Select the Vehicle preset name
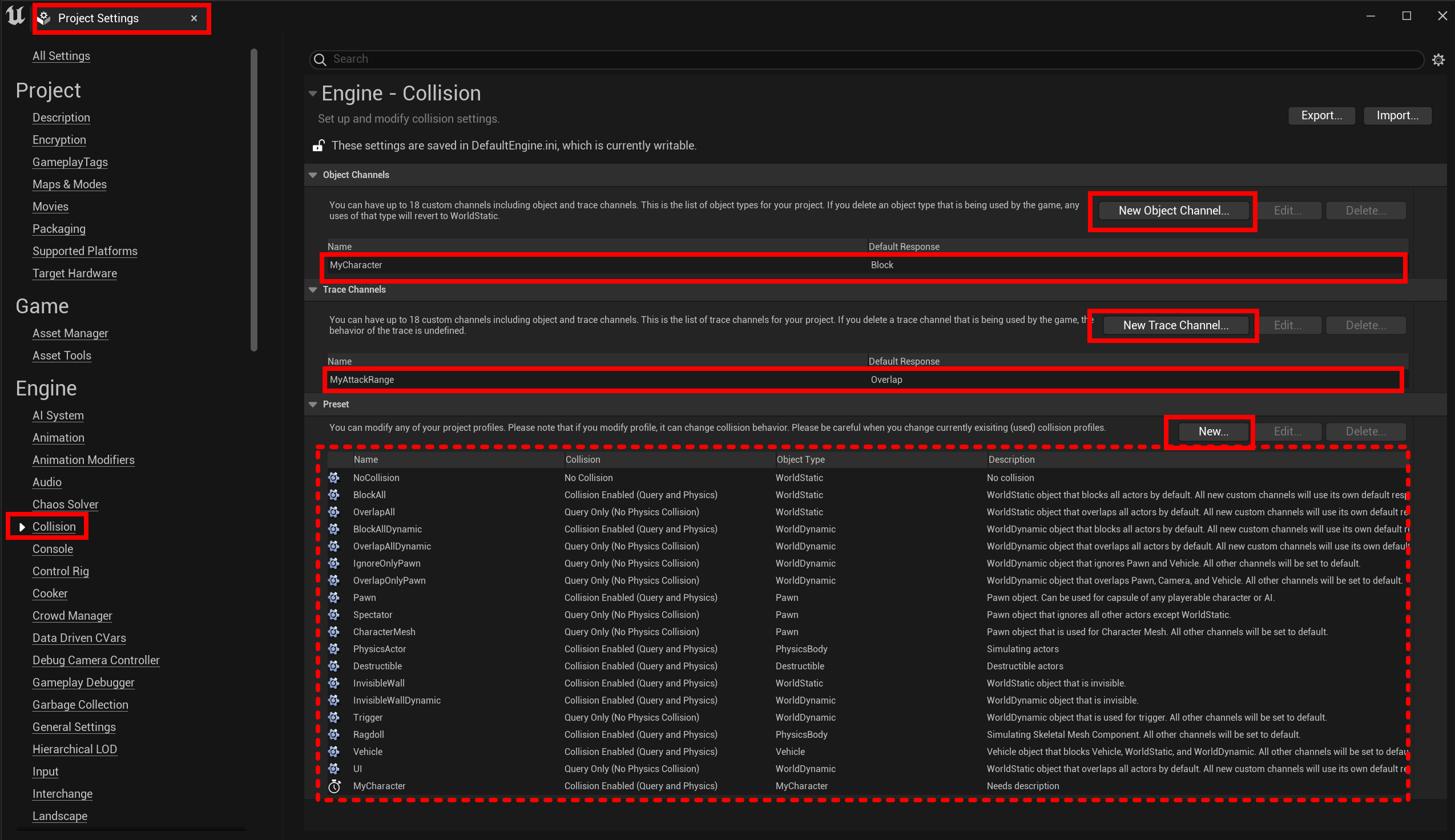Viewport: 1455px width, 840px height. [368, 752]
